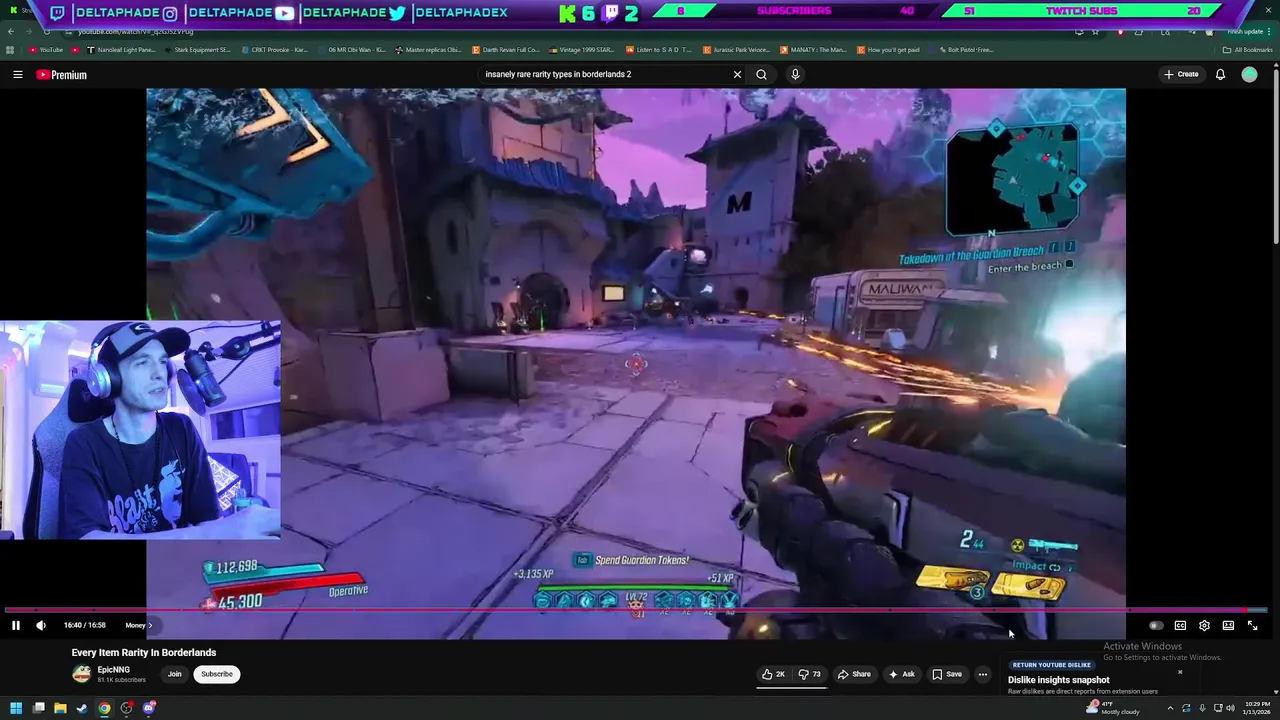Run search with magnifier button
This screenshot has height=720, width=1280.
pos(761,74)
